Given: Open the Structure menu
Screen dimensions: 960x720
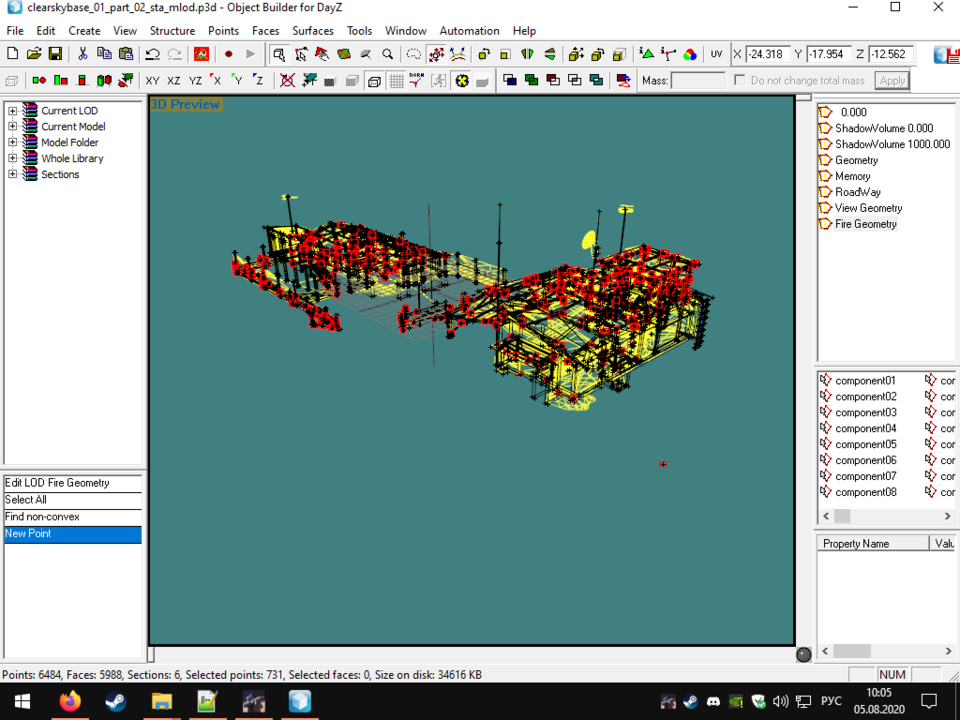Looking at the screenshot, I should (172, 31).
